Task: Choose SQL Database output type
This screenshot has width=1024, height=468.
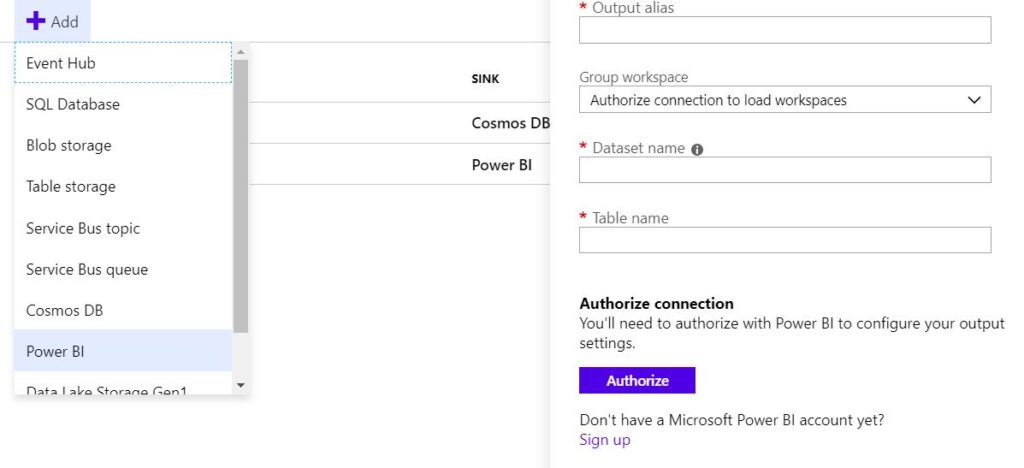Action: coord(123,104)
